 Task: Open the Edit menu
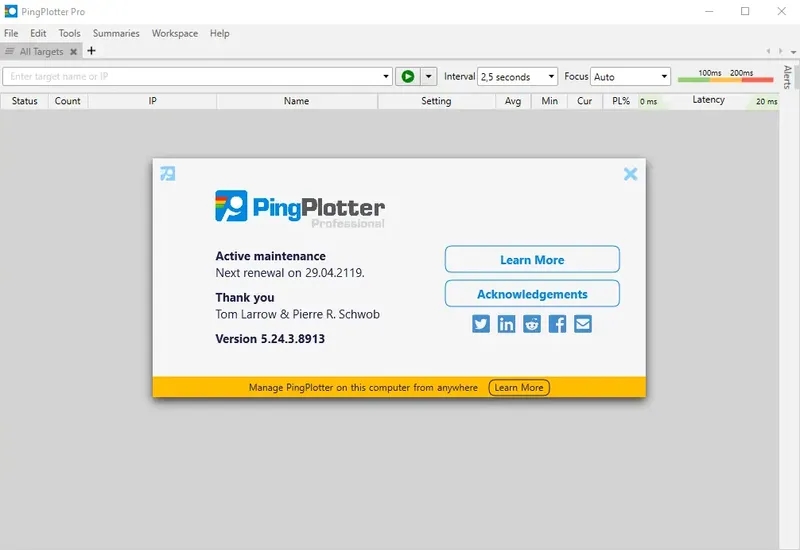[38, 33]
